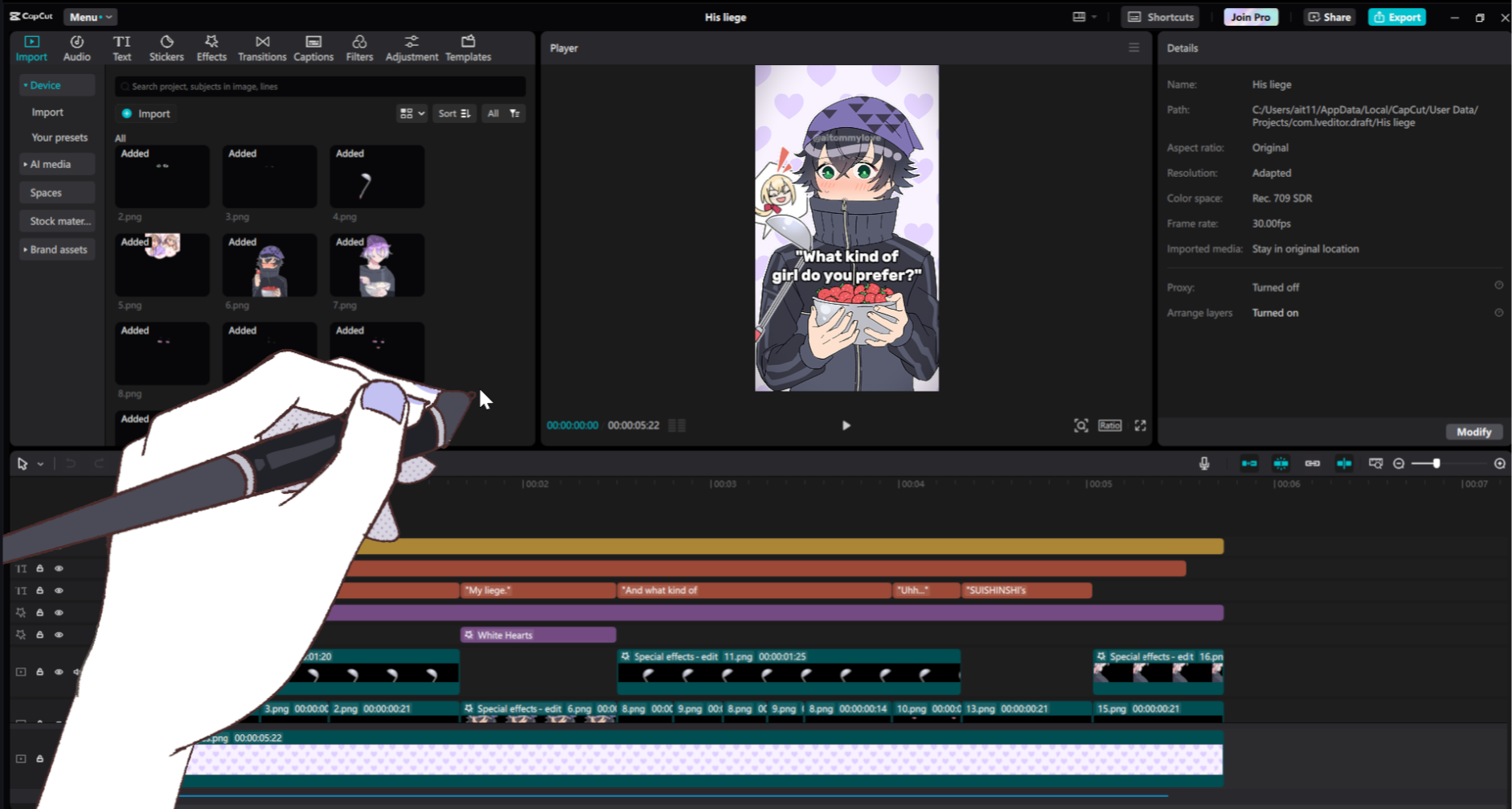This screenshot has width=1512, height=809.
Task: Click the player scan-zoom icon beside Ratio
Action: pos(1081,425)
